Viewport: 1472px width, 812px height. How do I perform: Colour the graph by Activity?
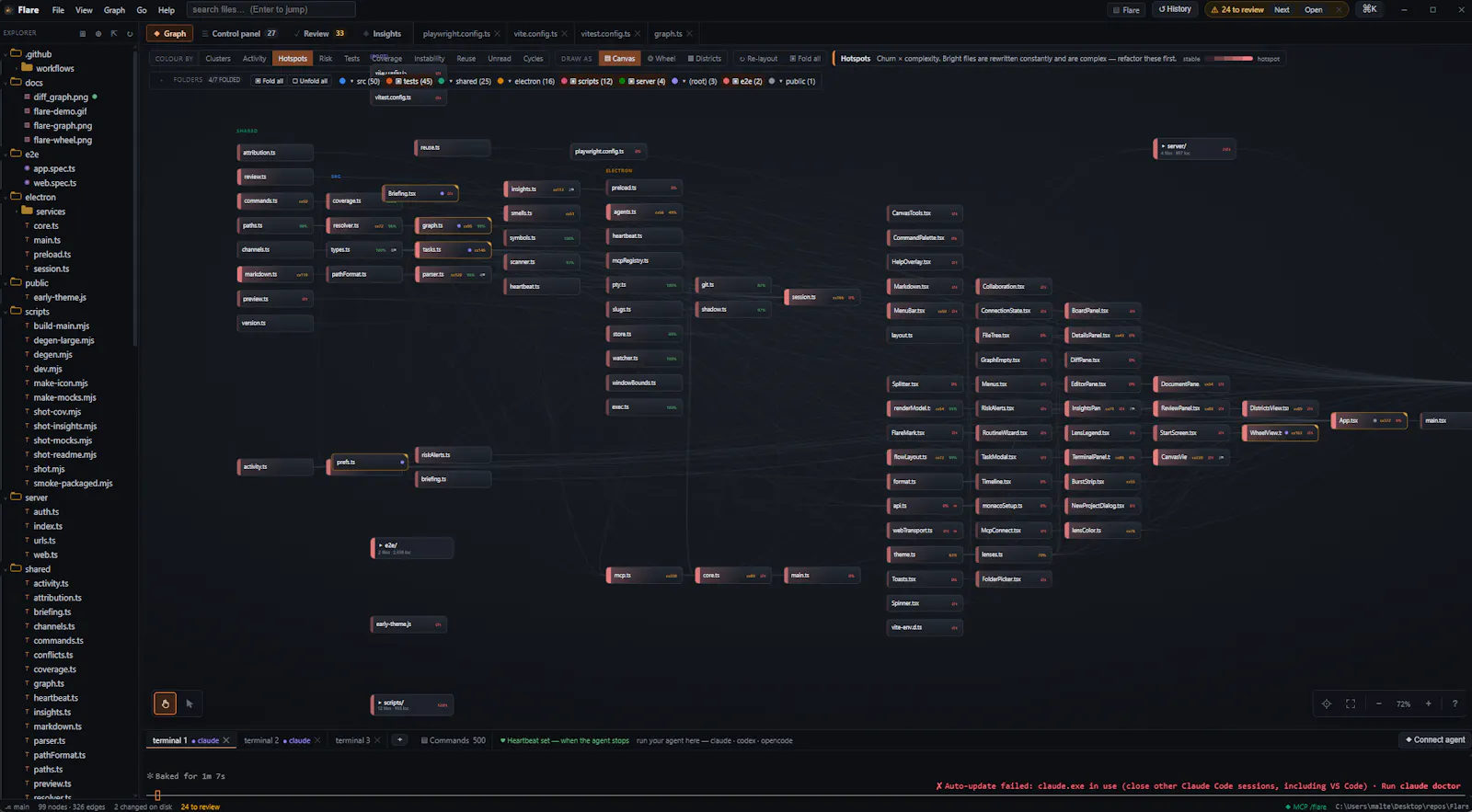[254, 58]
